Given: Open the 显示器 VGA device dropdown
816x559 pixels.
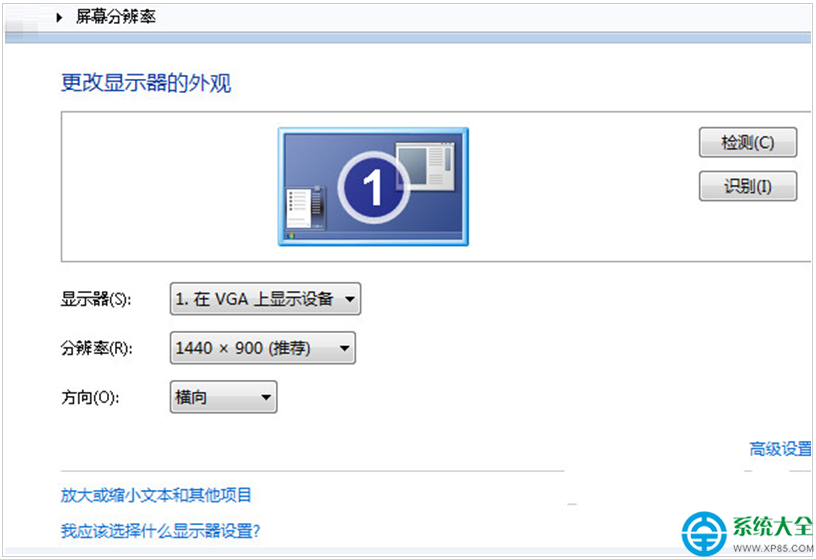Looking at the screenshot, I should pos(265,299).
